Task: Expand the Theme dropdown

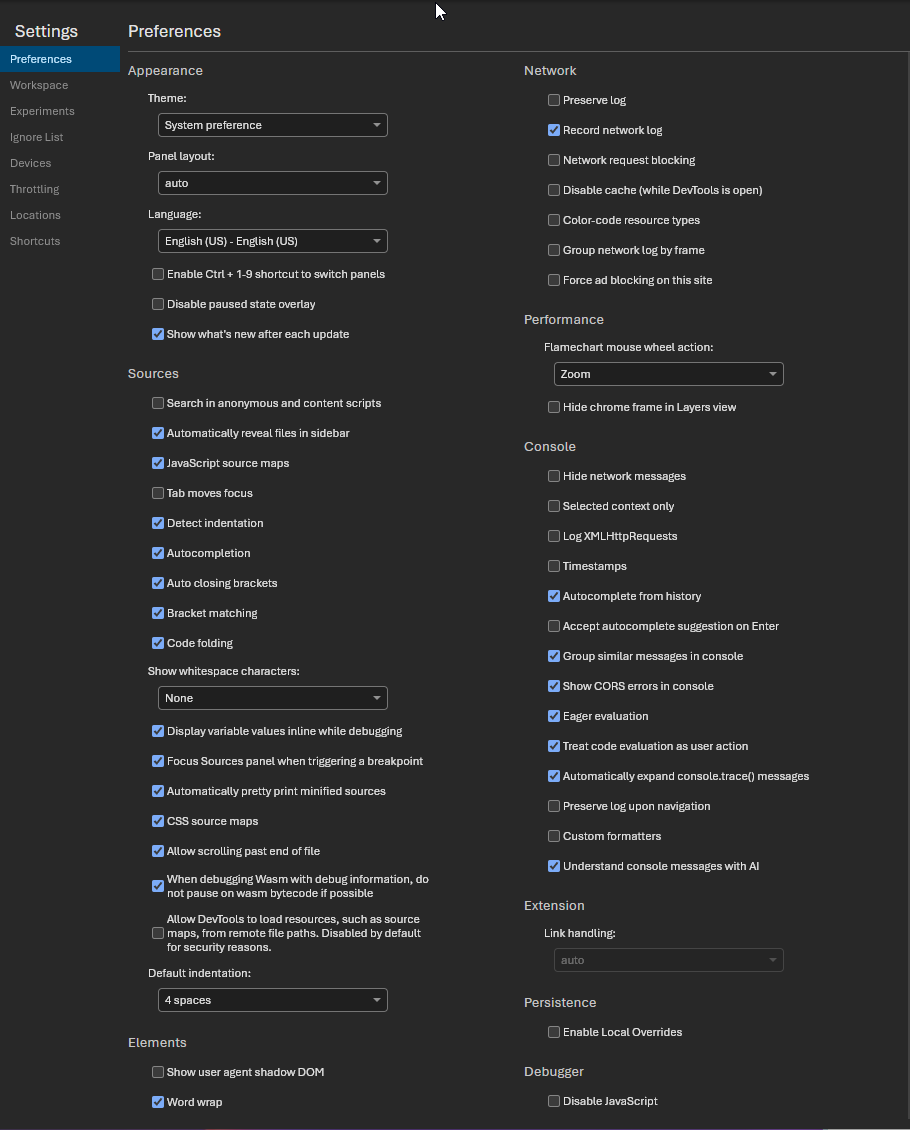Action: click(272, 125)
